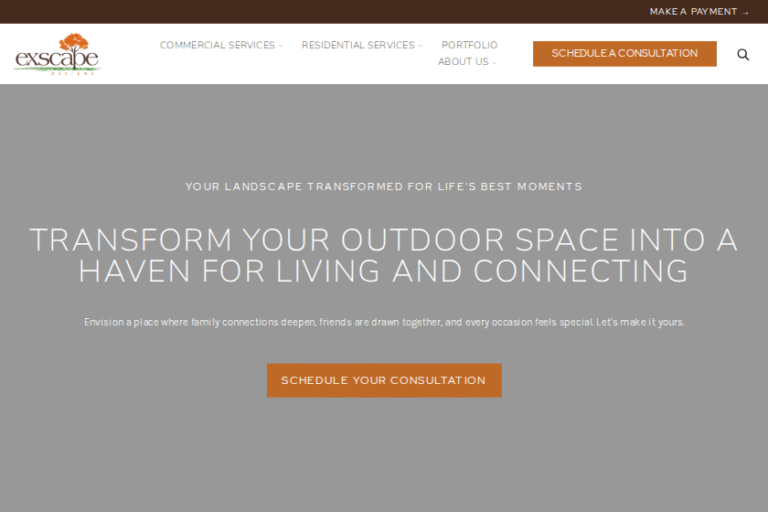Open the Commercial Services menu

pyautogui.click(x=217, y=45)
